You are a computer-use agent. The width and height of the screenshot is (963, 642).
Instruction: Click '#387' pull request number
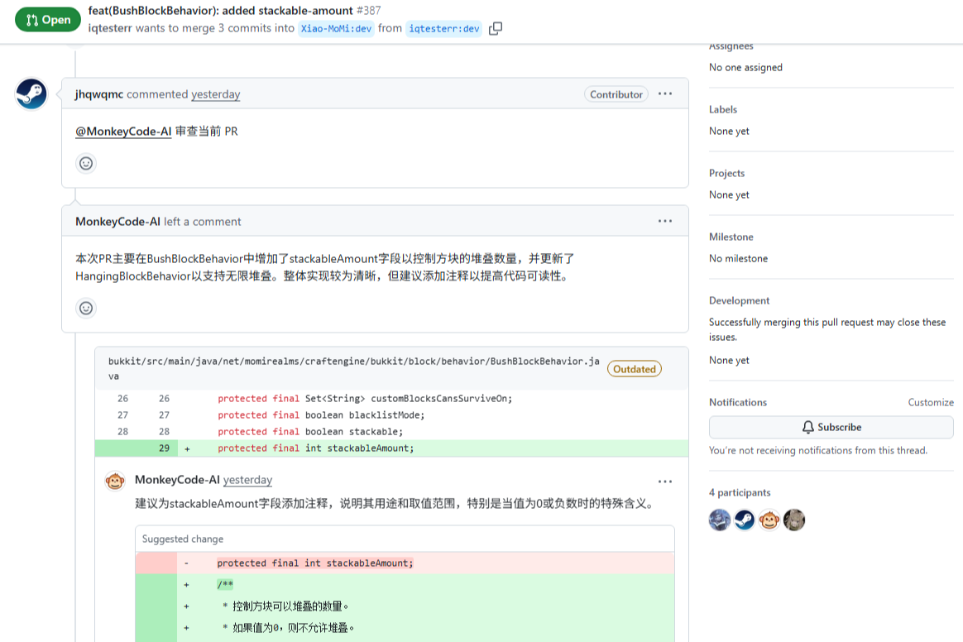(x=368, y=10)
